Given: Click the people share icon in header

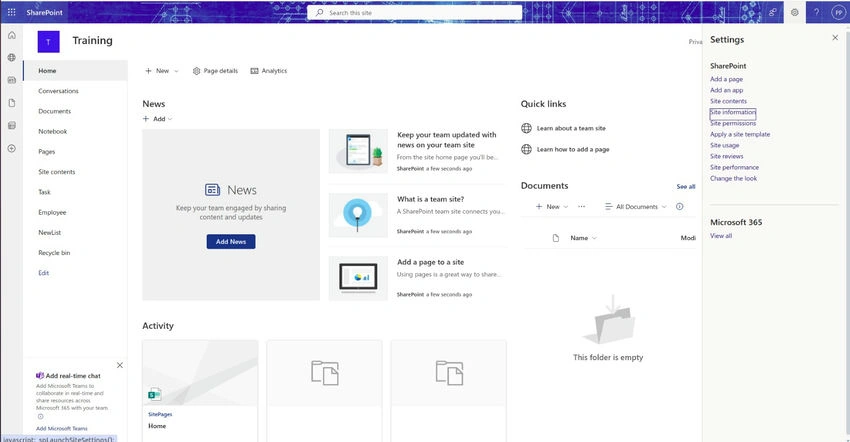Looking at the screenshot, I should (772, 12).
